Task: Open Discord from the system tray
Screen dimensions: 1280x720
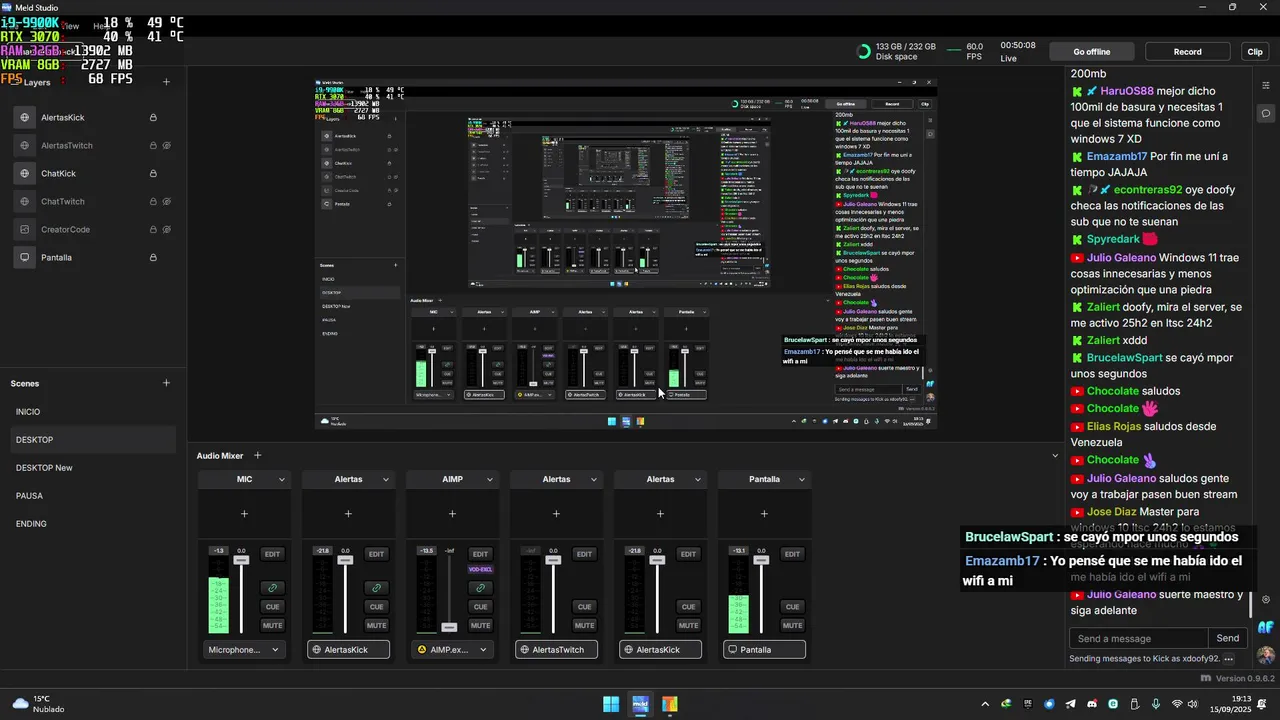Action: click(x=1092, y=704)
